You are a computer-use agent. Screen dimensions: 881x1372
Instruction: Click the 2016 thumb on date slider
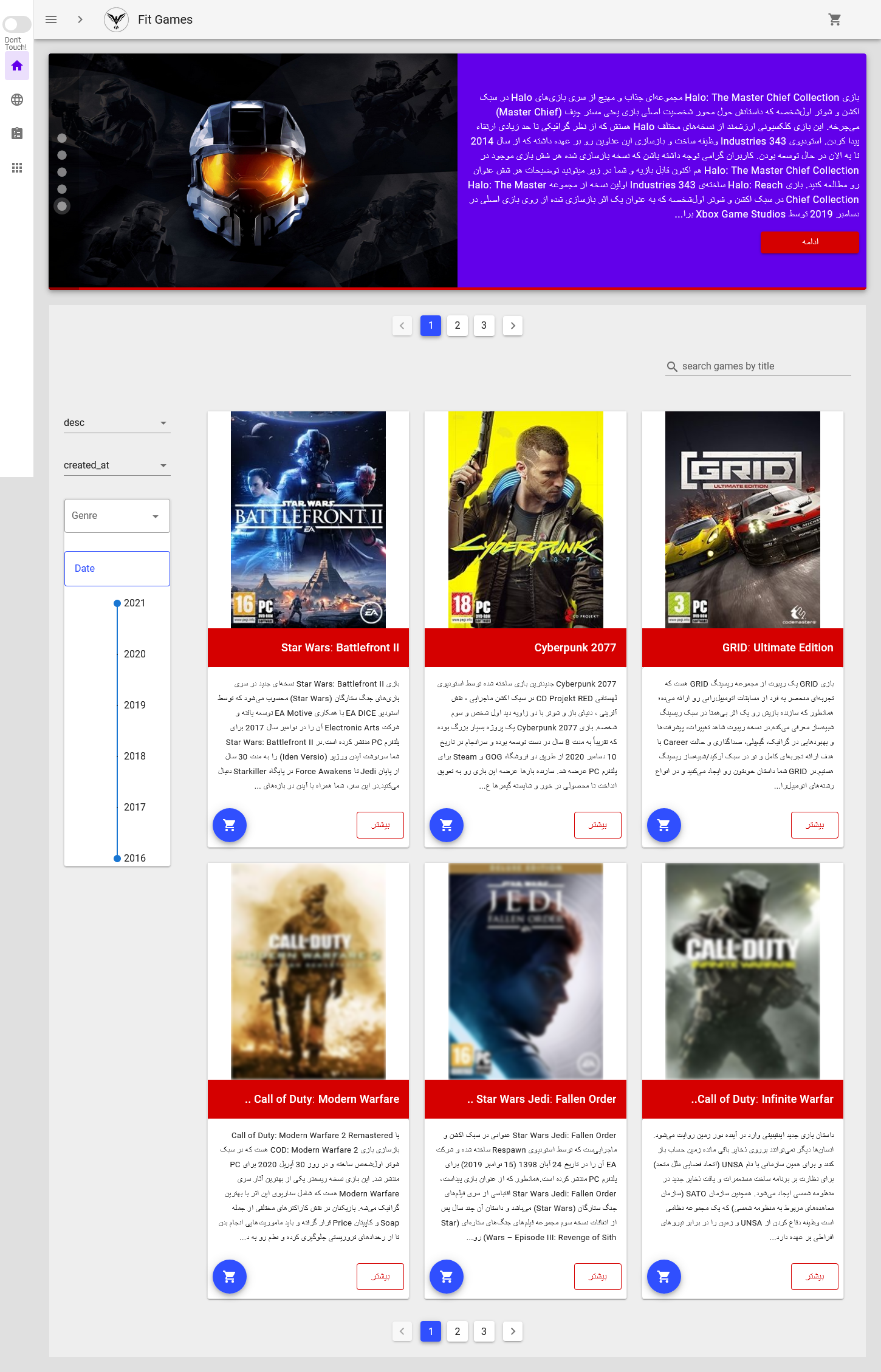click(117, 859)
